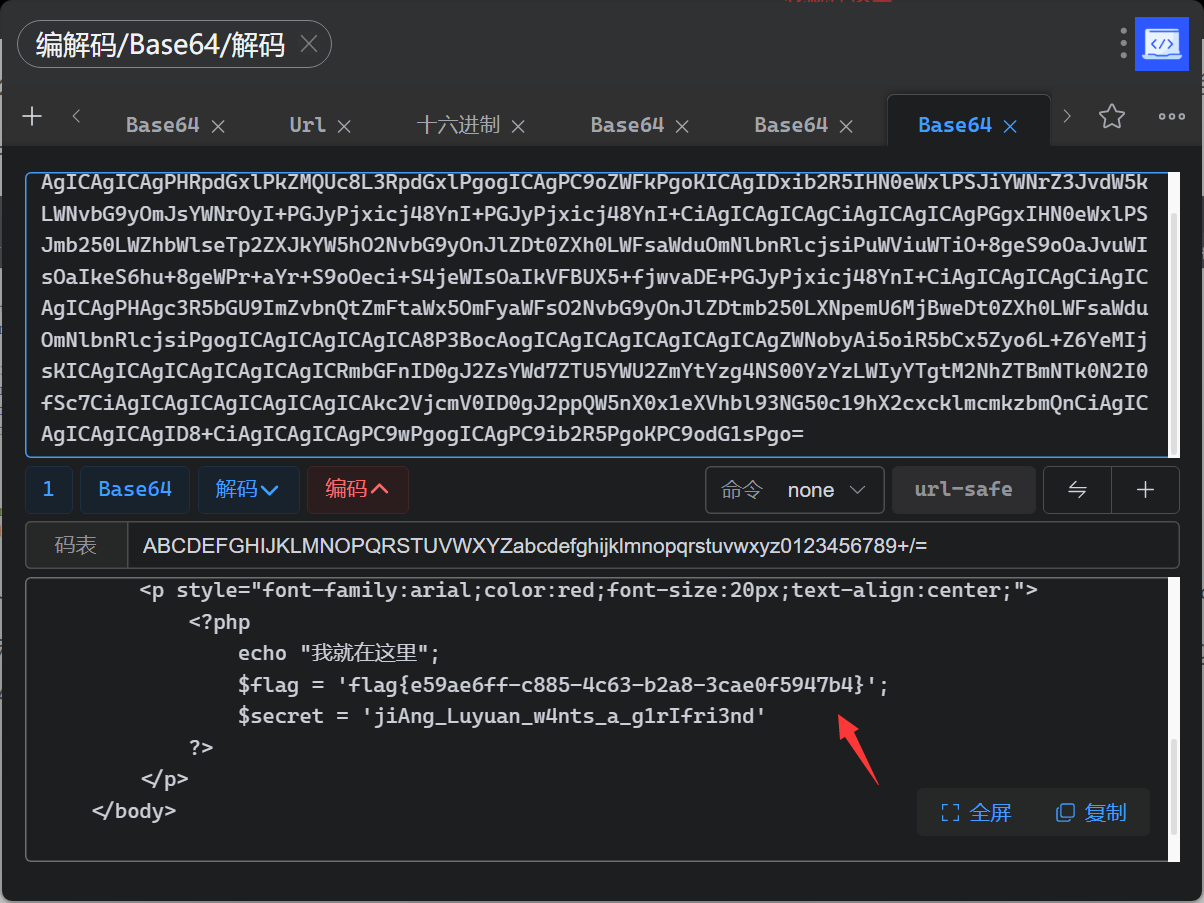Close the active blue Base64 tab
1204x903 pixels.
click(1010, 126)
